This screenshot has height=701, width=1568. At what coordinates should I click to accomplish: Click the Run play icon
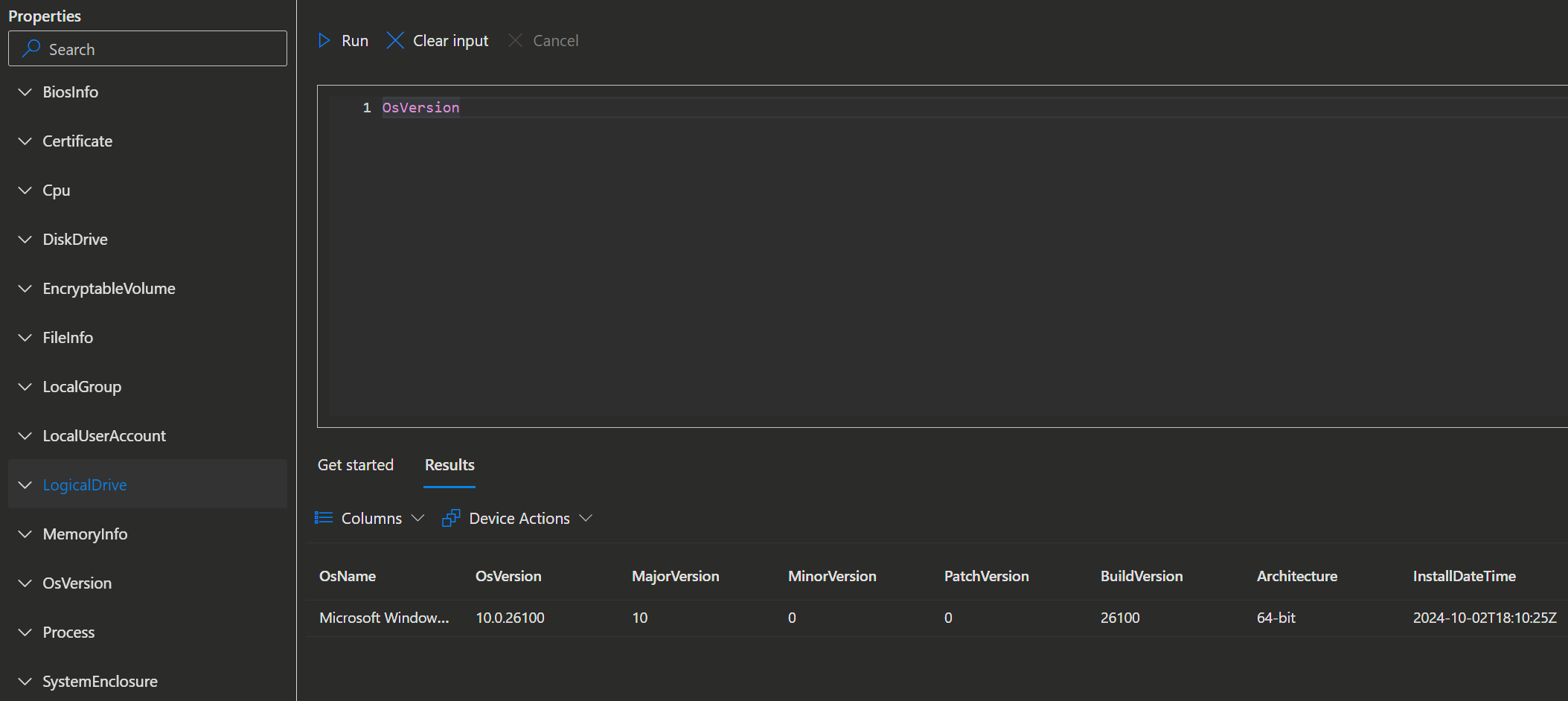pos(324,40)
